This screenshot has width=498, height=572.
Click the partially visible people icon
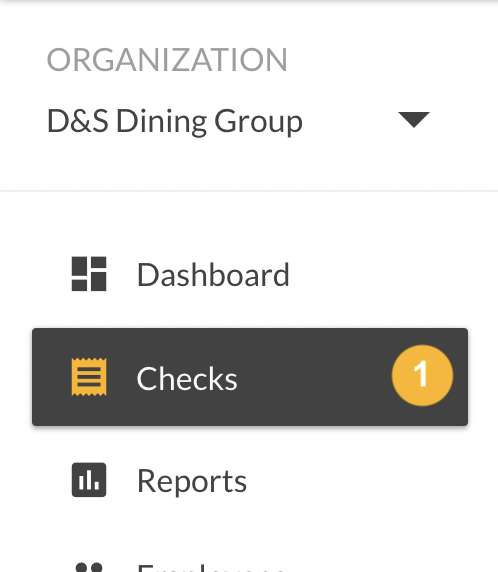[89, 567]
